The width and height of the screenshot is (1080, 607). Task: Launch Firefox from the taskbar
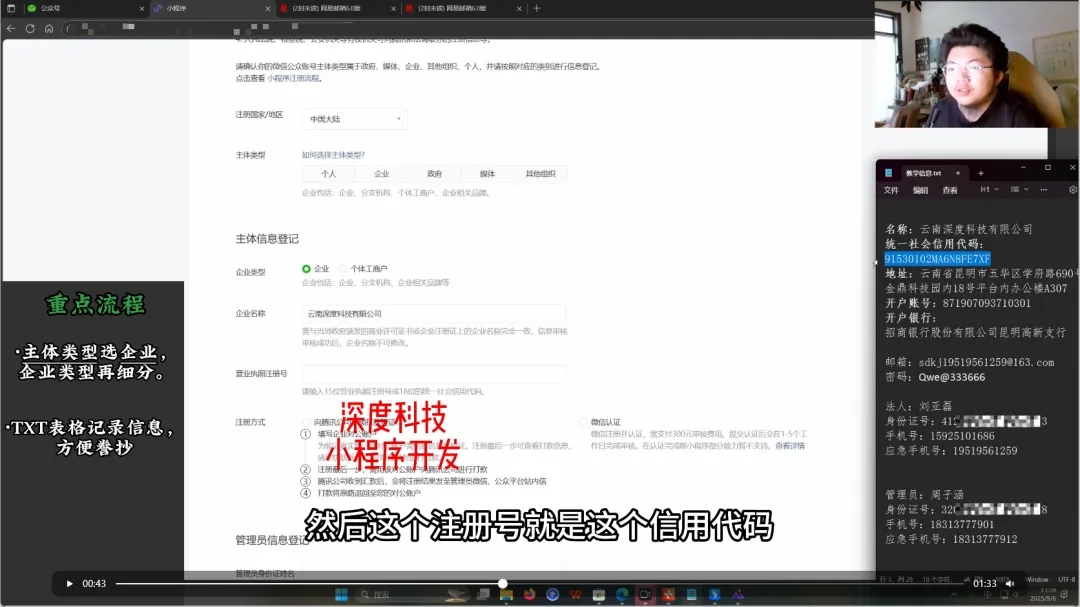click(530, 595)
